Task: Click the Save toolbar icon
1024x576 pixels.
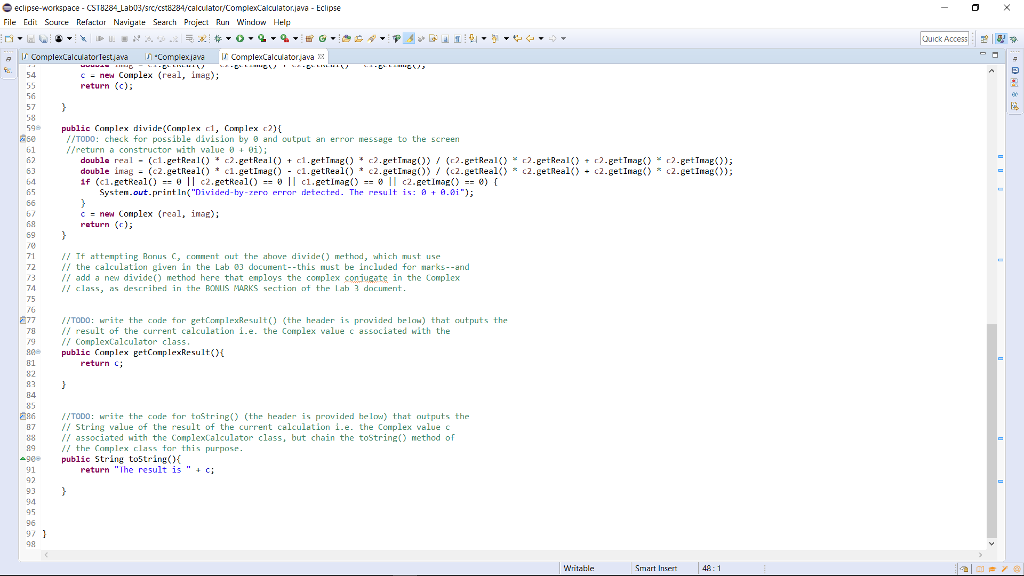Action: point(31,39)
